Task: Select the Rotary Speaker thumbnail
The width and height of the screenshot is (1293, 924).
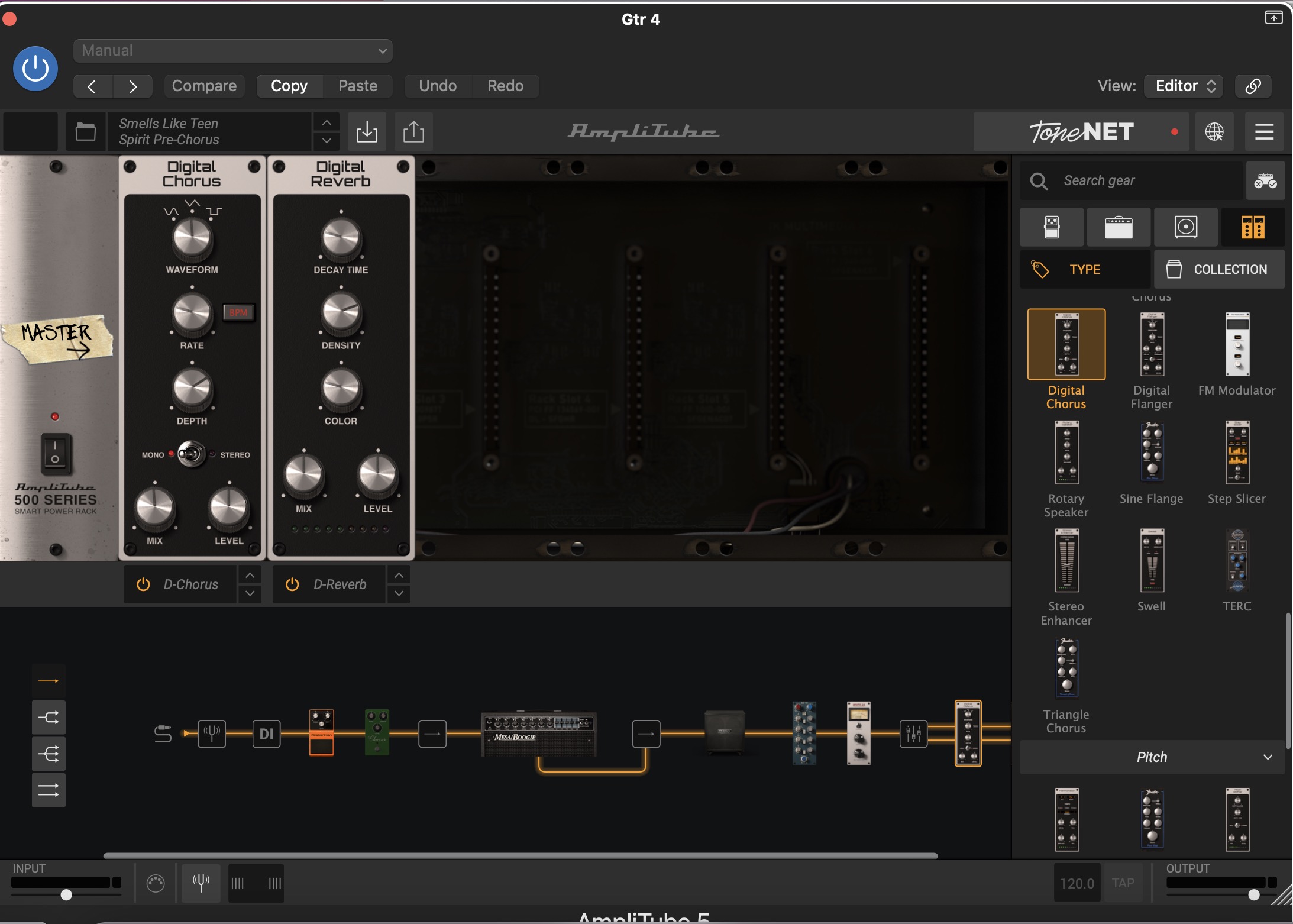Action: coord(1066,453)
